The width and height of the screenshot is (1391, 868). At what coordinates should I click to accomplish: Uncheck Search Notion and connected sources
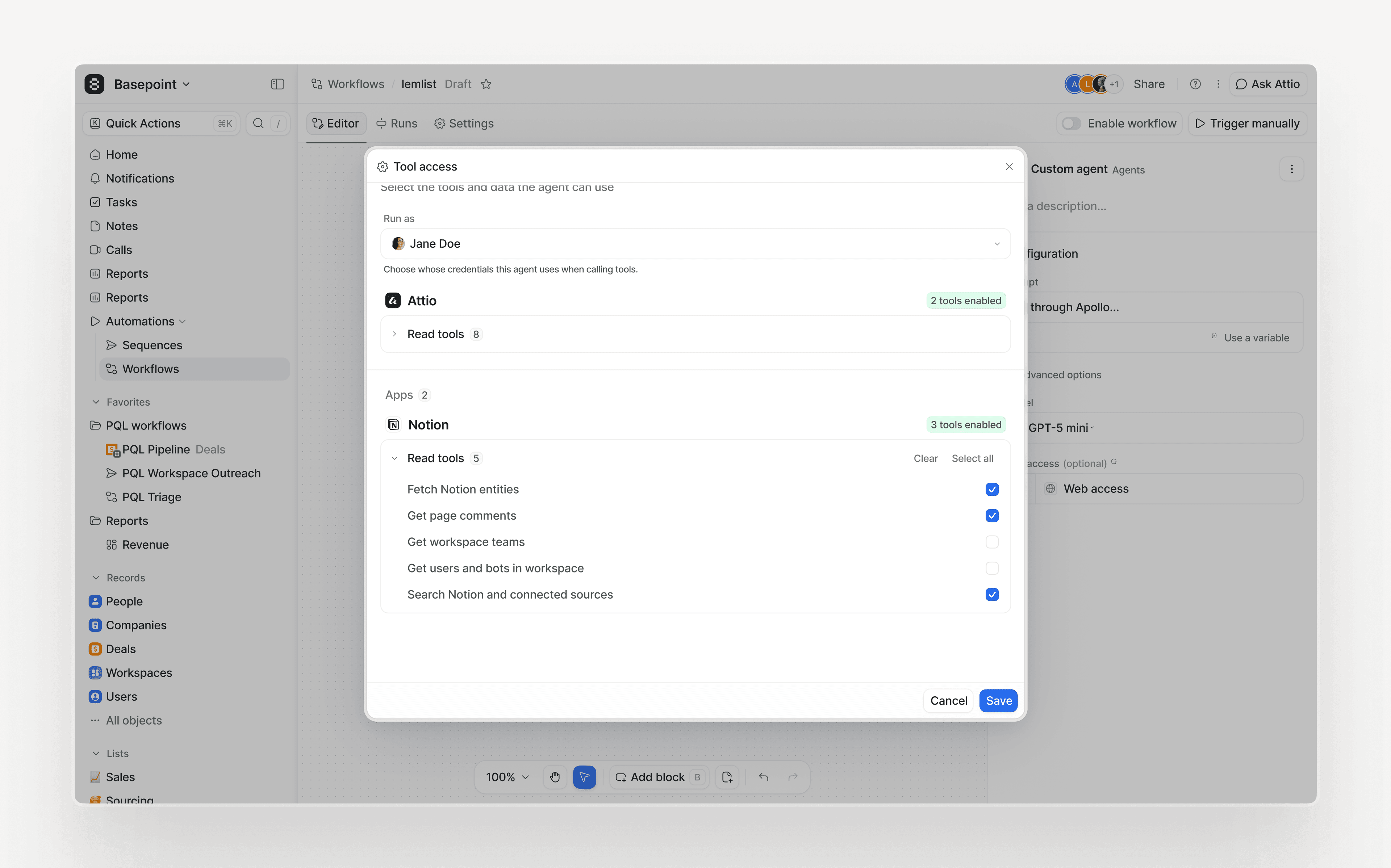(x=992, y=595)
